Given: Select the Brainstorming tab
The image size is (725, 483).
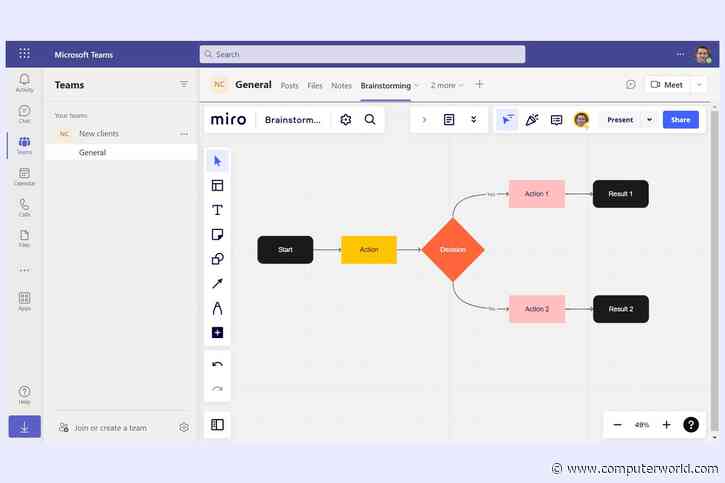Looking at the screenshot, I should point(386,86).
